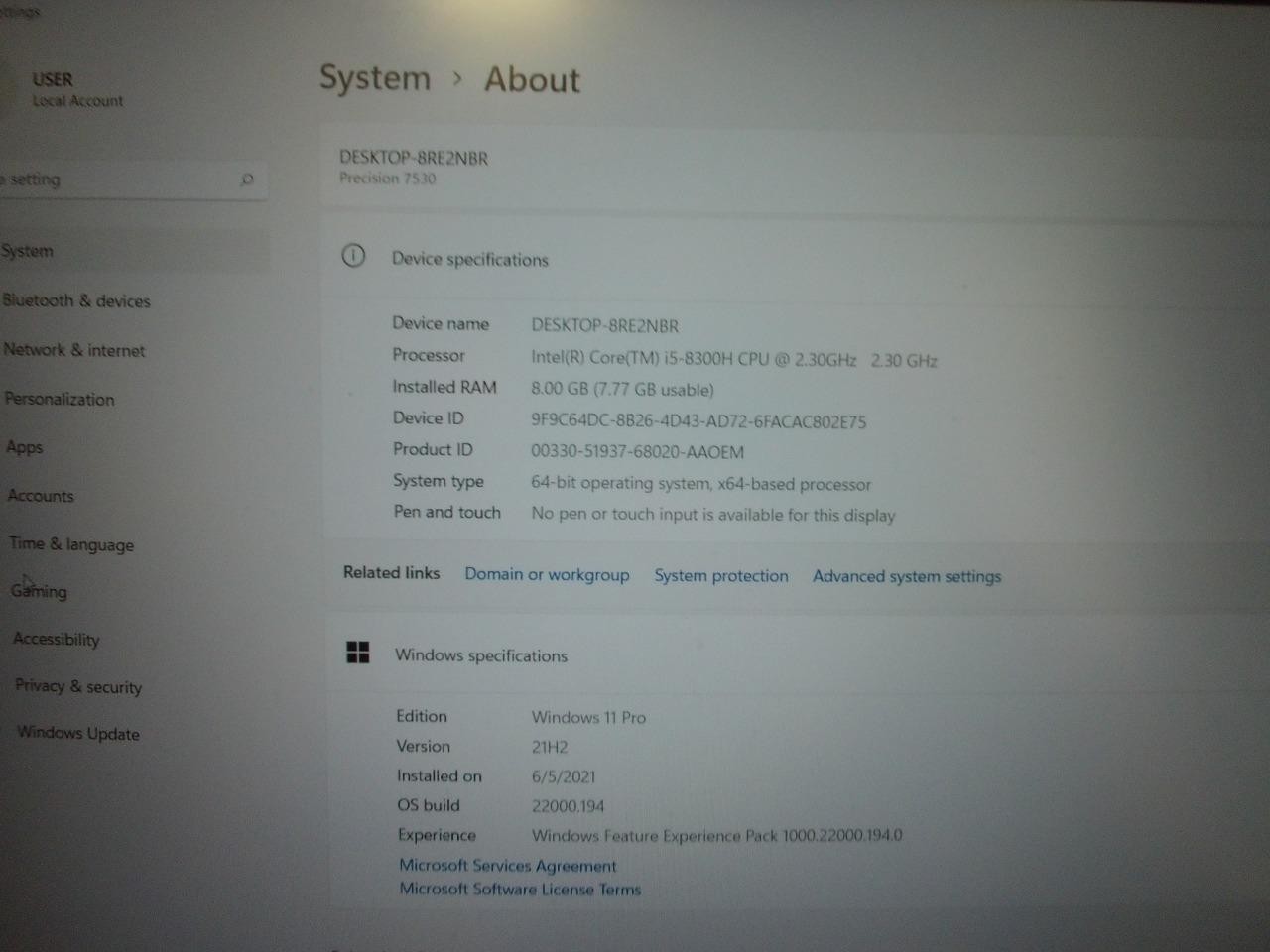Click the 8.00 GB (7.77 GB usable) value
1270x952 pixels.
[x=622, y=390]
